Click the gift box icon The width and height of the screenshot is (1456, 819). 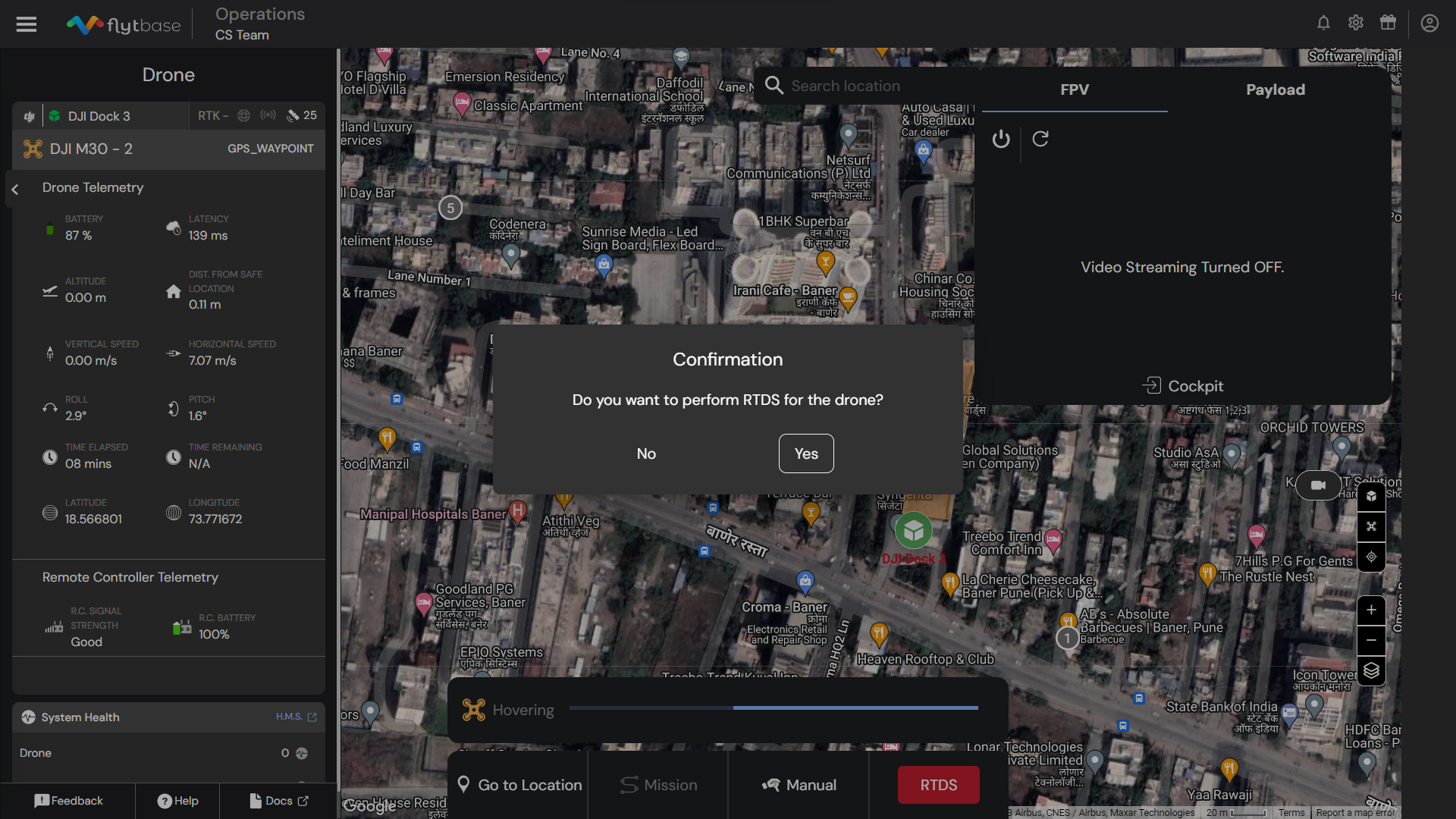1388,23
